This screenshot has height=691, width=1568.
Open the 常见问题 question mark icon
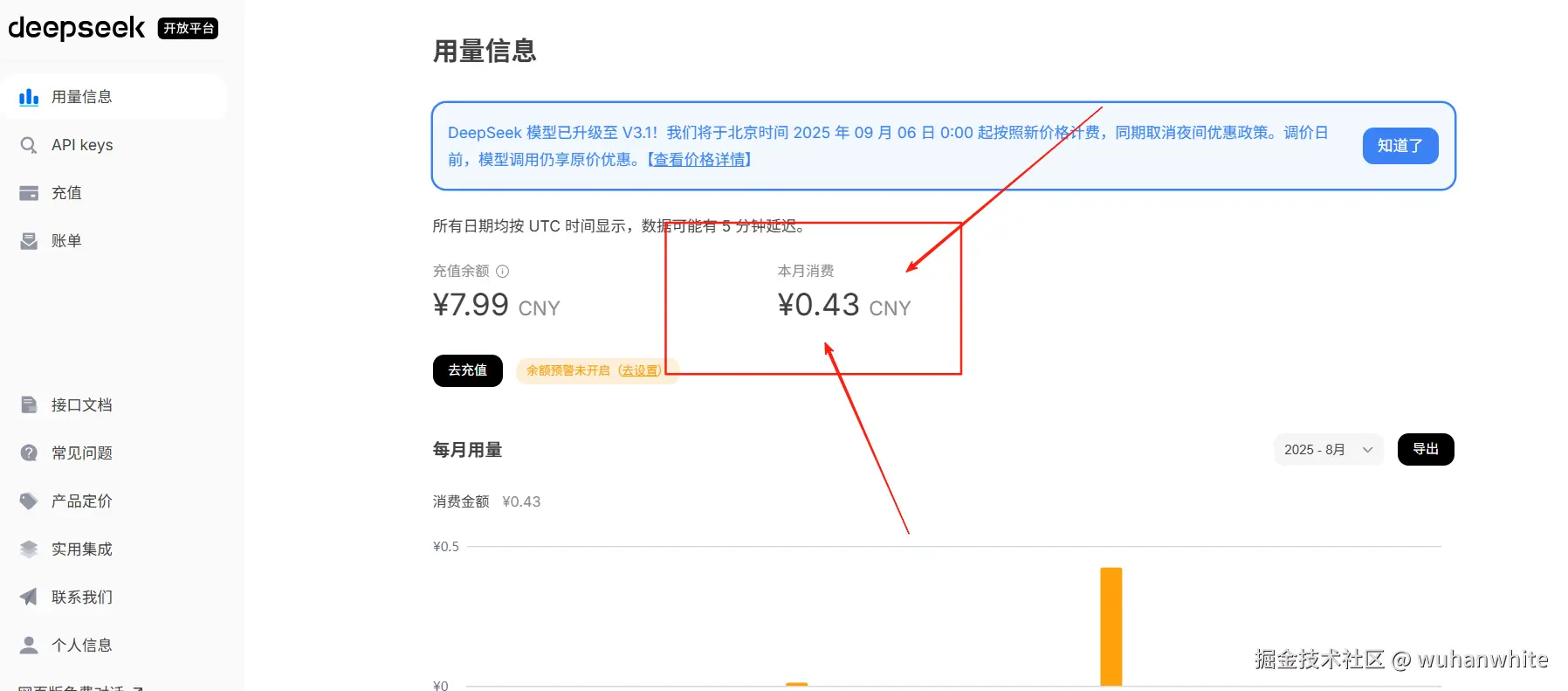29,453
